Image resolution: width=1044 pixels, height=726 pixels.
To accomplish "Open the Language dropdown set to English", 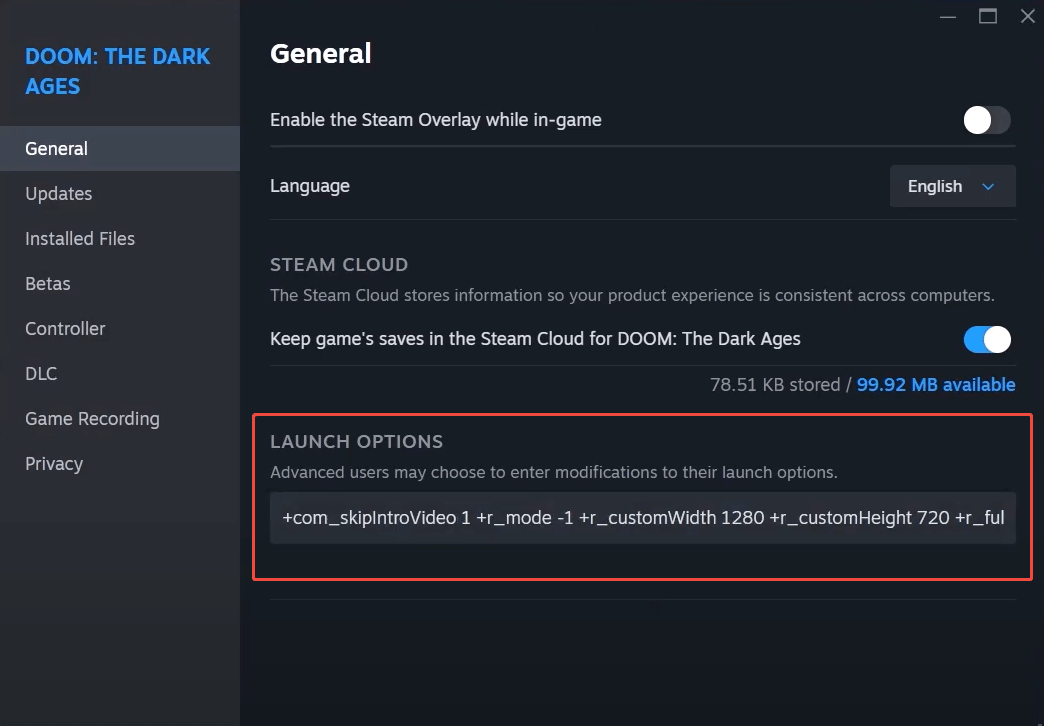I will coord(952,187).
